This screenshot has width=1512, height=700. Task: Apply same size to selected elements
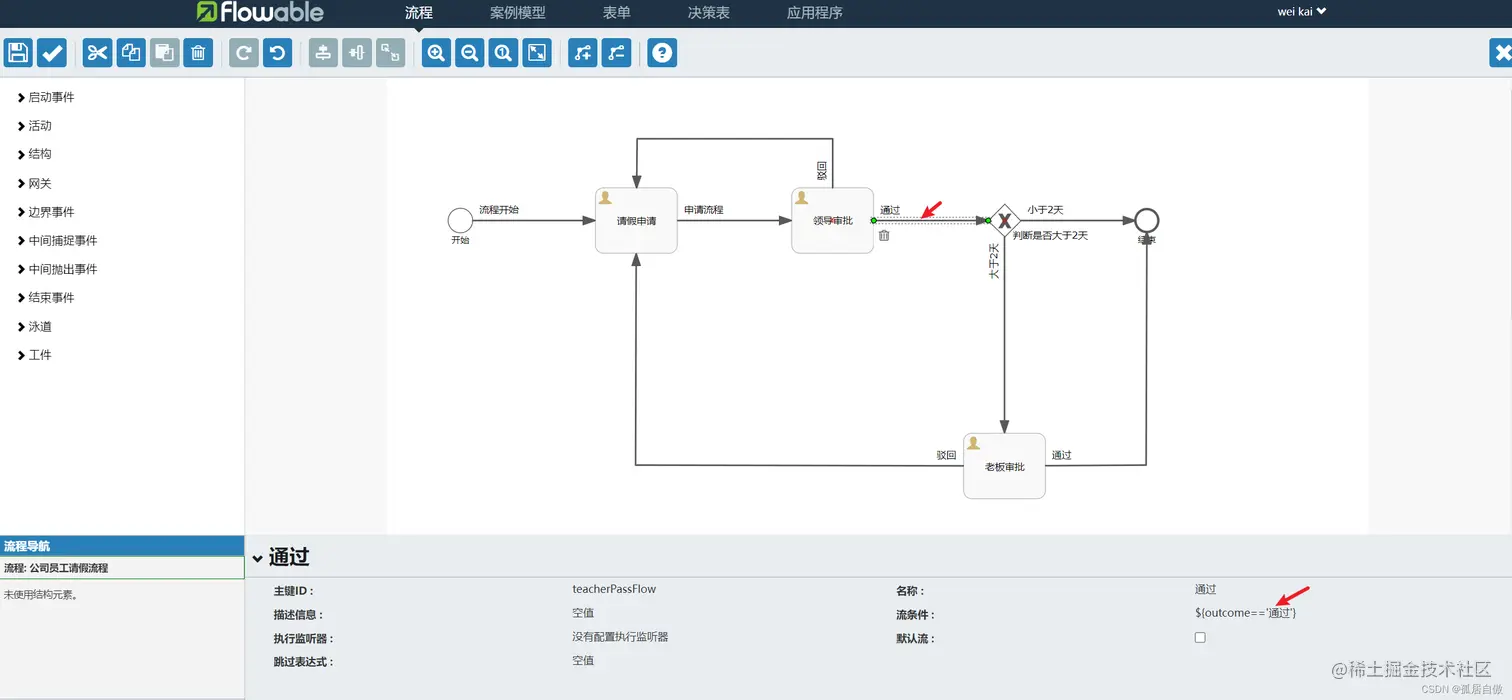391,53
